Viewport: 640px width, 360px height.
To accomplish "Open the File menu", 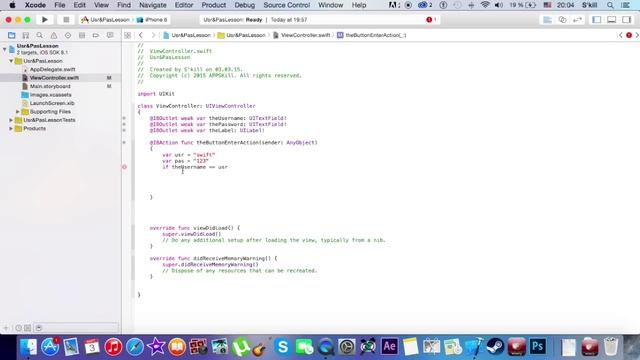I will (x=60, y=5).
